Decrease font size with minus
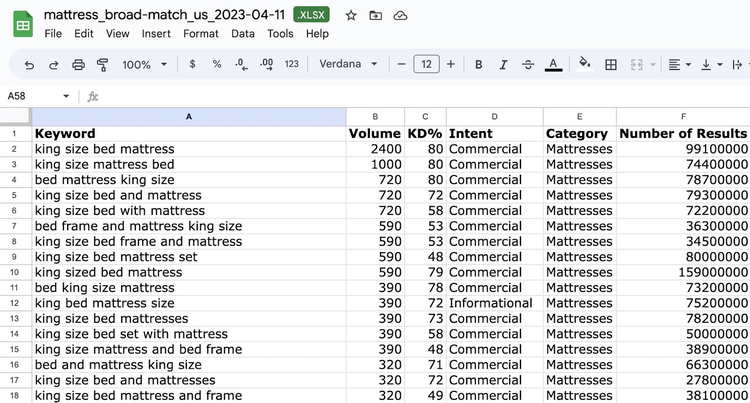The width and height of the screenshot is (750, 403). click(x=401, y=64)
